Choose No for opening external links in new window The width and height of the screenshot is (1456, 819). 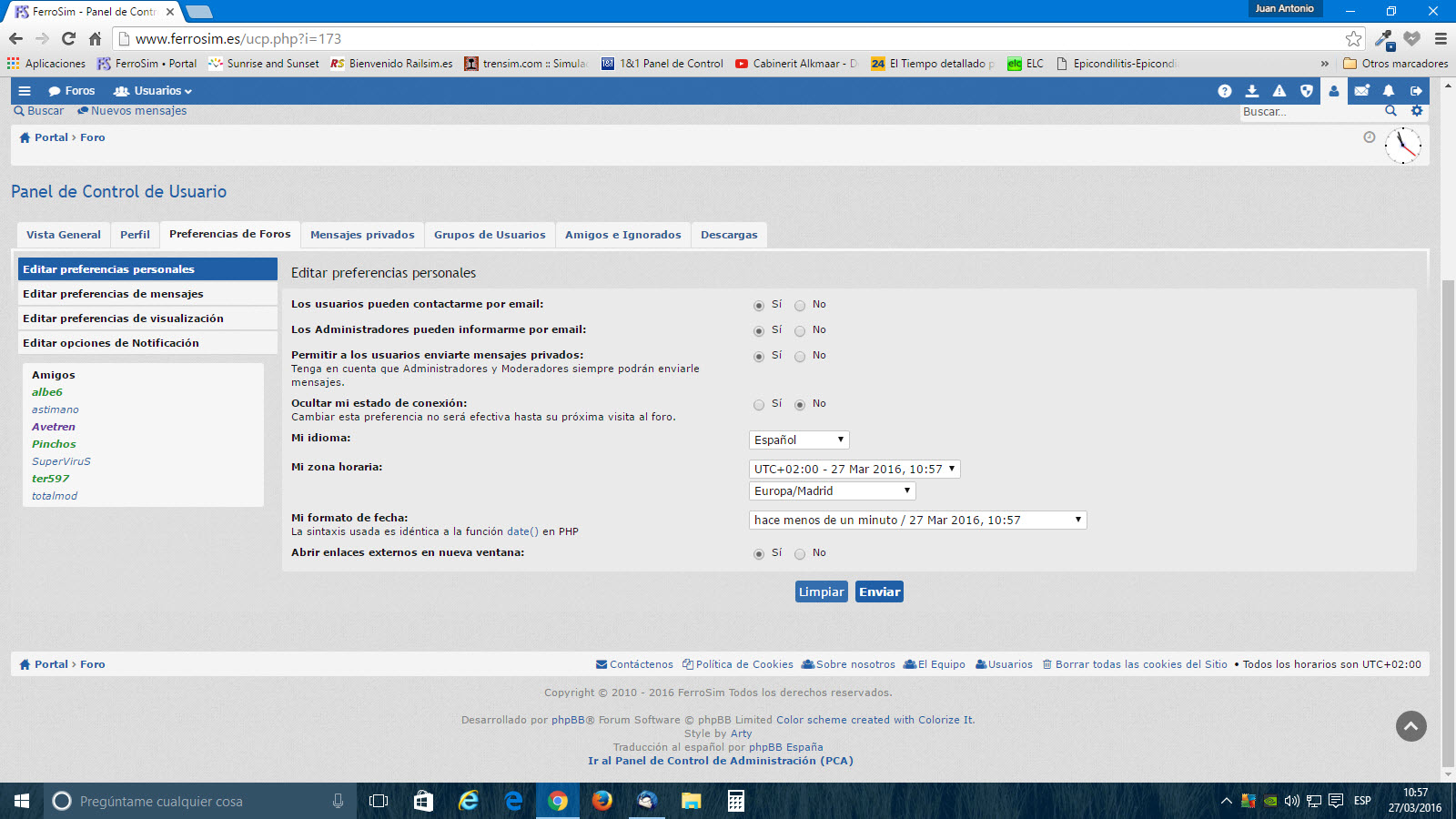pyautogui.click(x=800, y=554)
